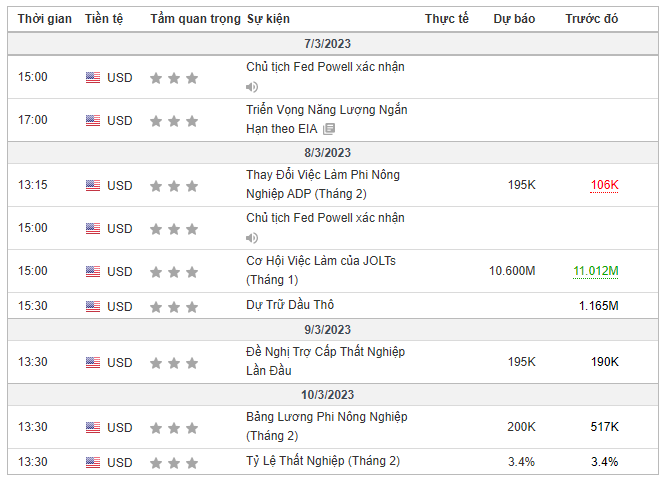Click the importance stars in JOLTs row
This screenshot has height=481, width=670.
point(174,272)
